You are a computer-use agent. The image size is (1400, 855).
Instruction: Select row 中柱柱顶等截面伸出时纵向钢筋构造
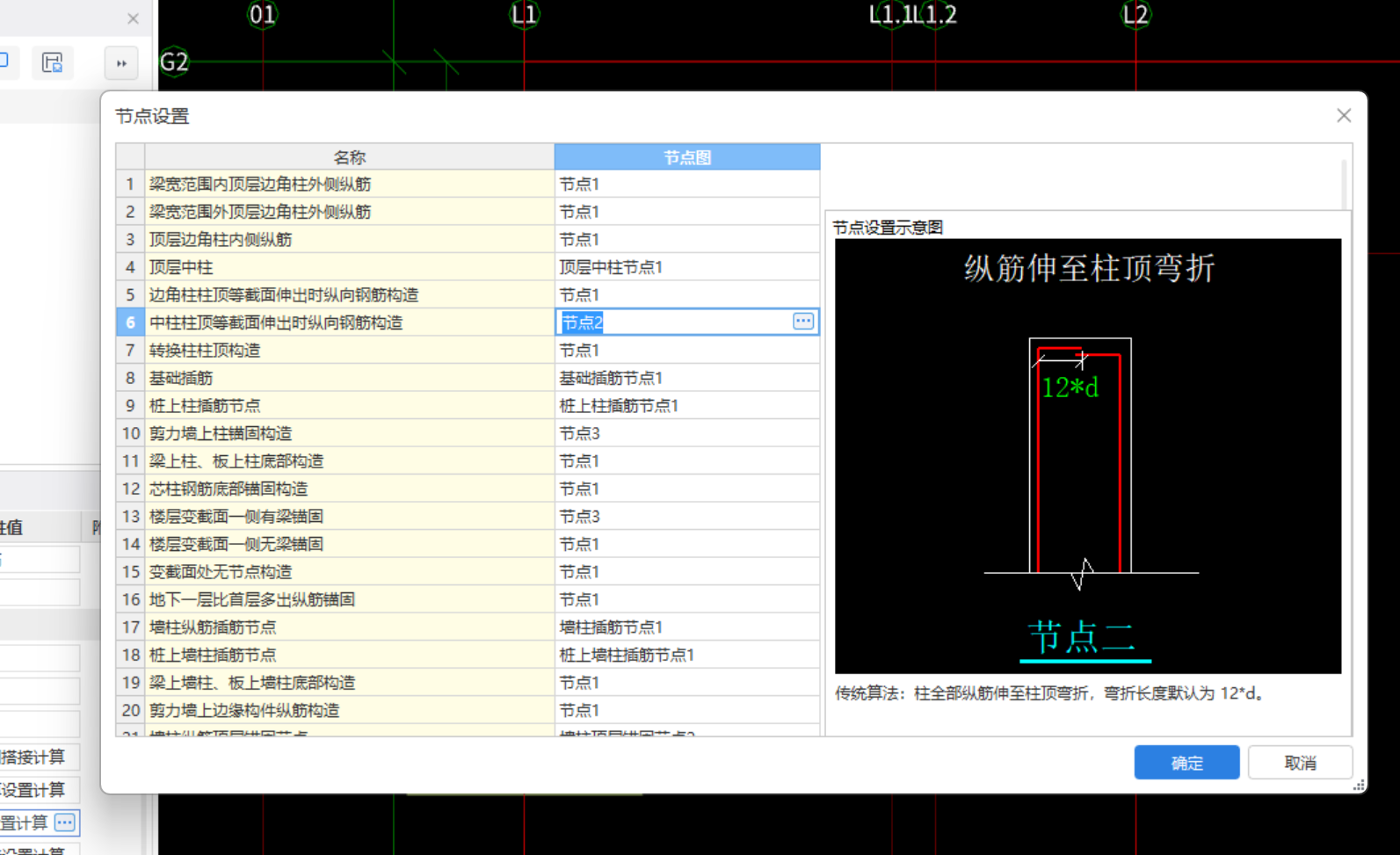pyautogui.click(x=349, y=322)
